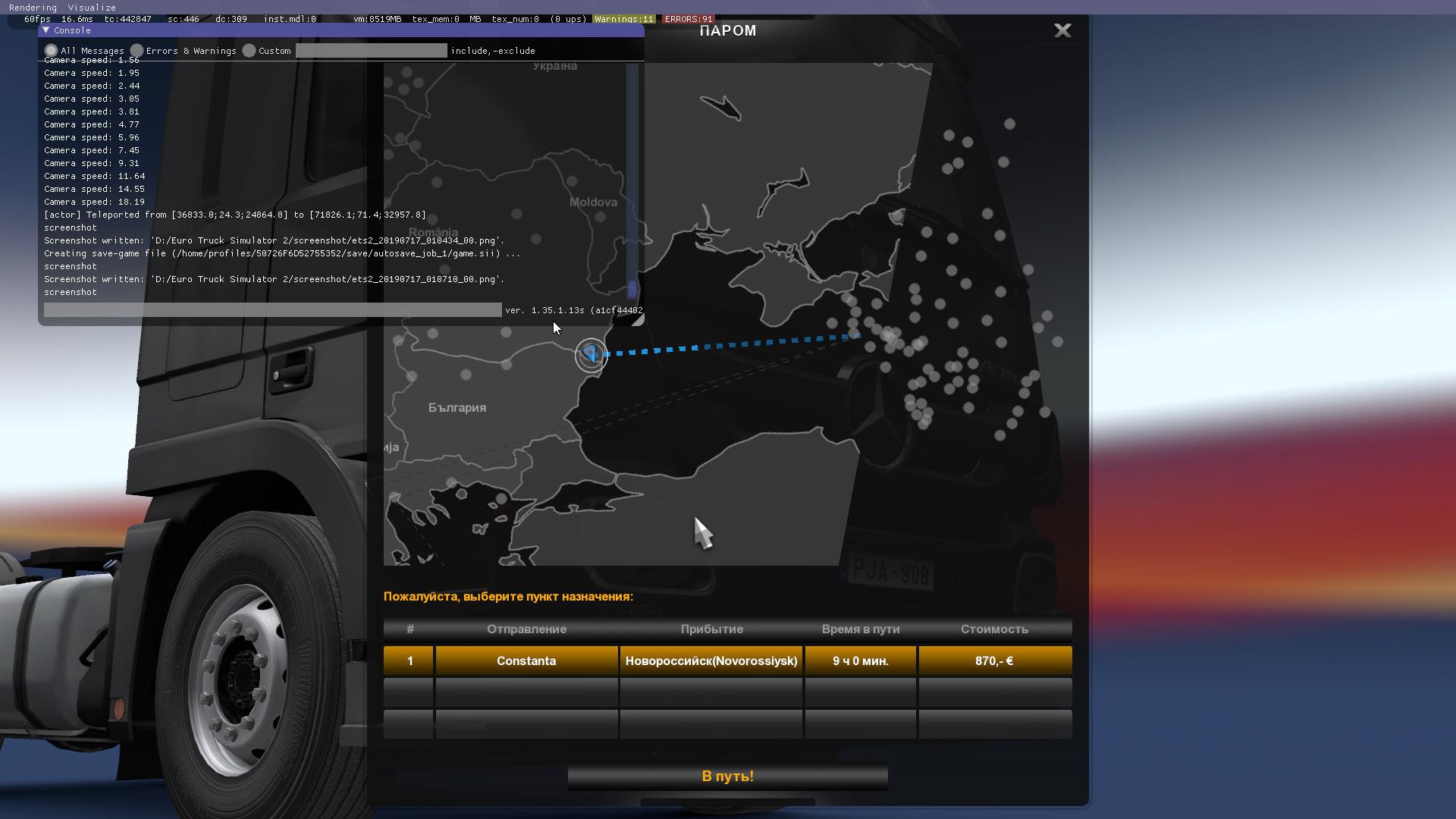
Task: Click the 870,- € price cell
Action: pos(994,661)
